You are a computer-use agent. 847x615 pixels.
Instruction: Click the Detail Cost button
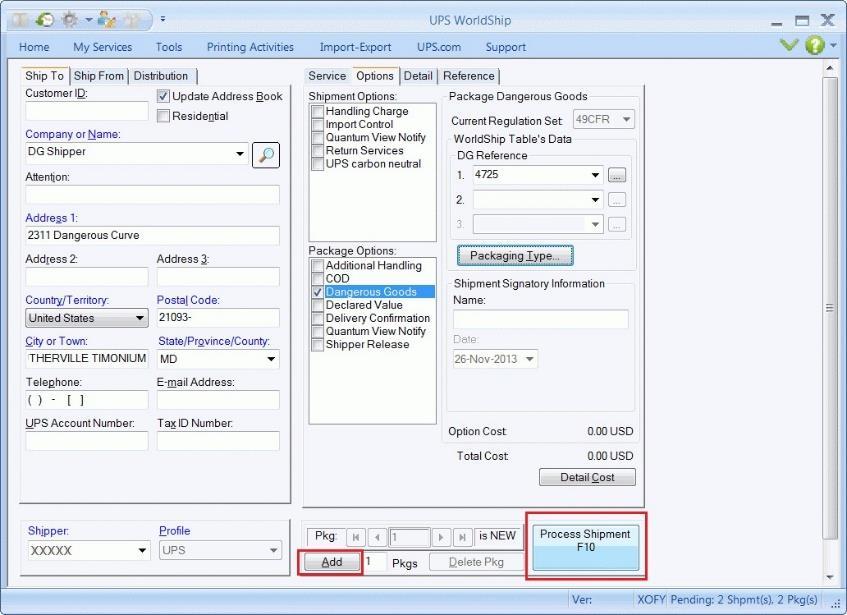click(587, 477)
